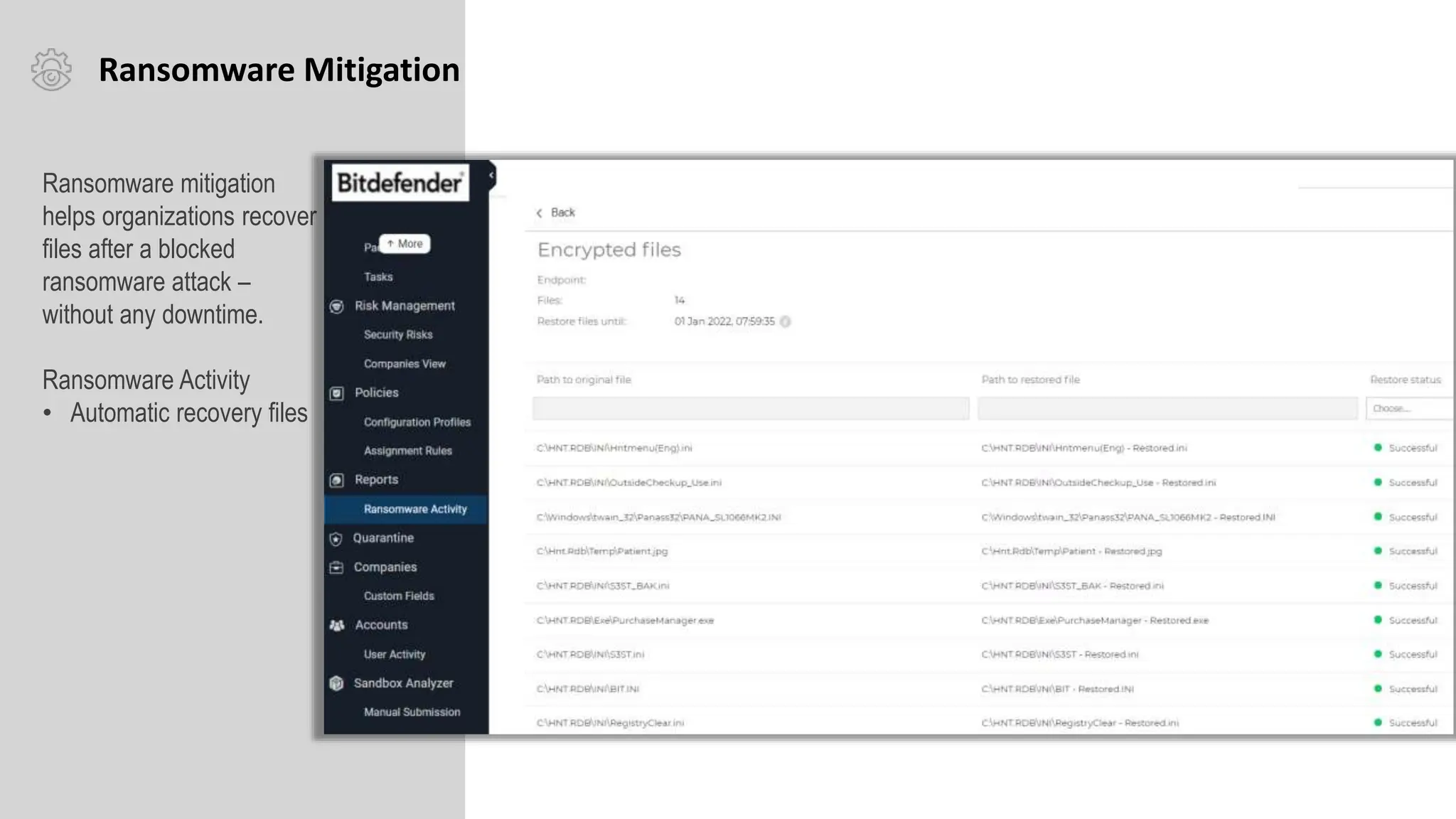Click the Path to original file filter field

pos(751,409)
